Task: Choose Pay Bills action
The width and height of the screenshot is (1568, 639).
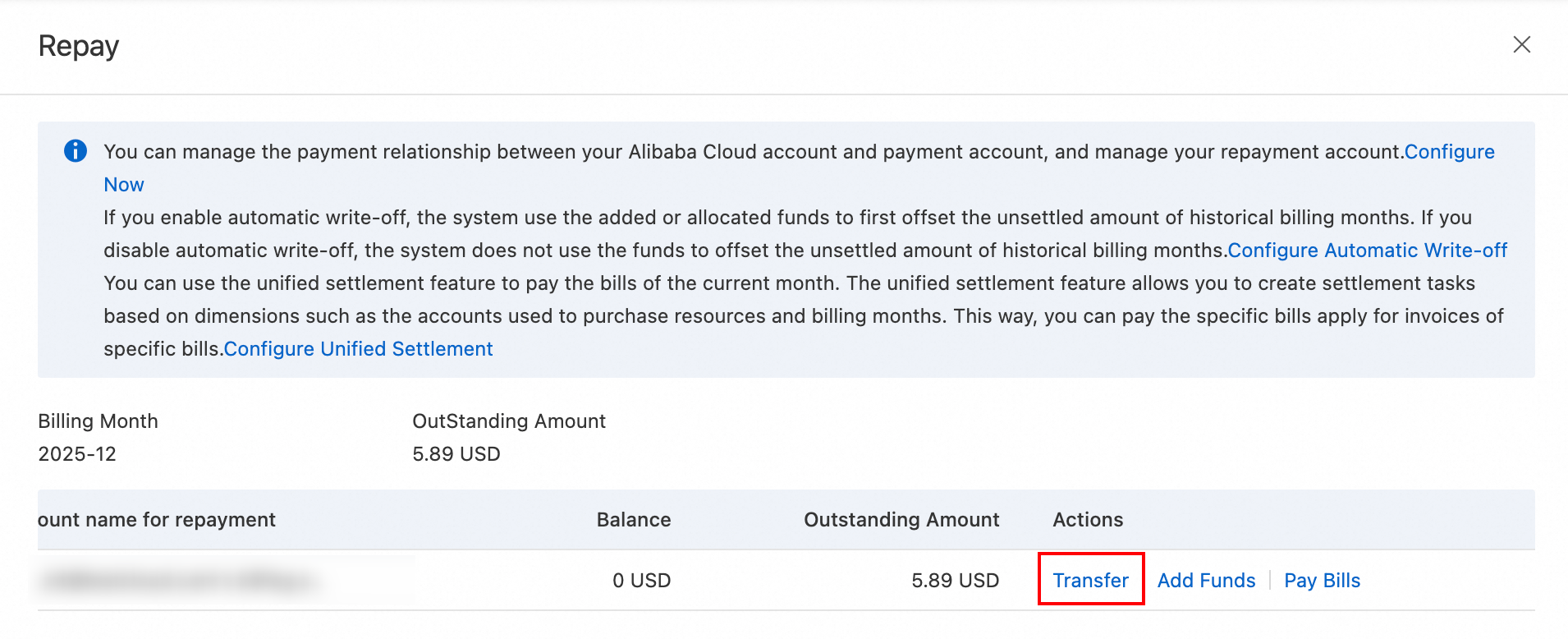Action: coord(1322,581)
